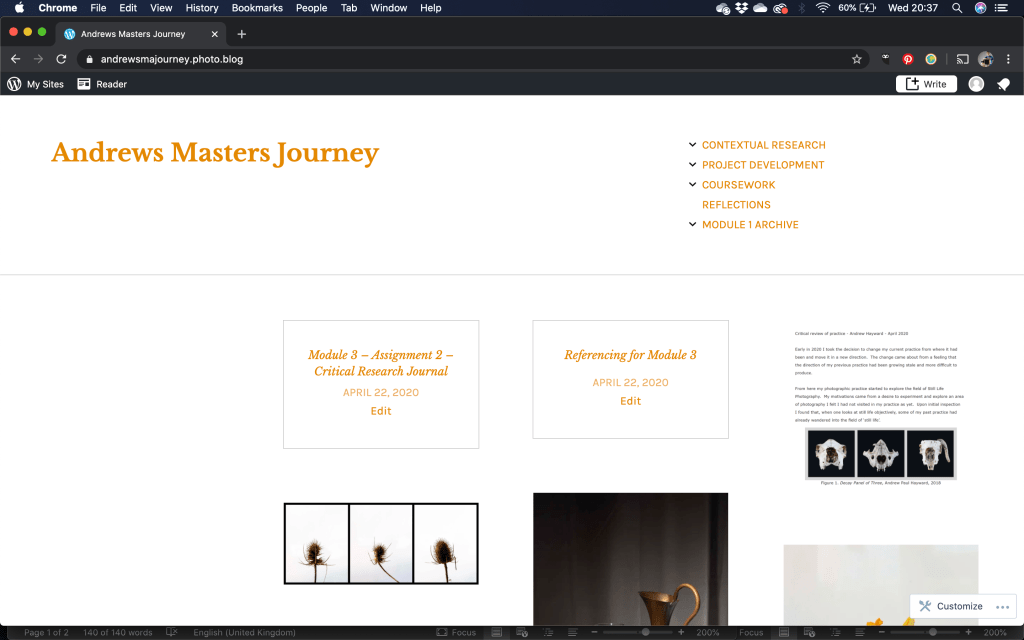Open Chrome's three-dot menu
The image size is (1024, 640).
click(1009, 59)
